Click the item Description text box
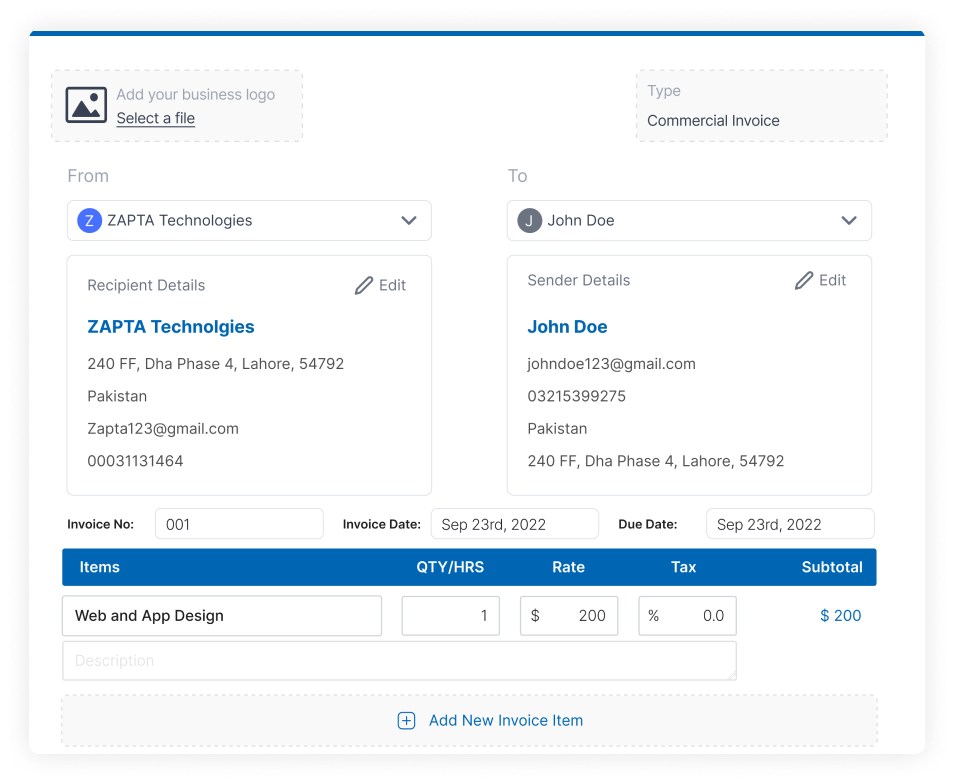The height and width of the screenshot is (783, 955). (x=399, y=661)
